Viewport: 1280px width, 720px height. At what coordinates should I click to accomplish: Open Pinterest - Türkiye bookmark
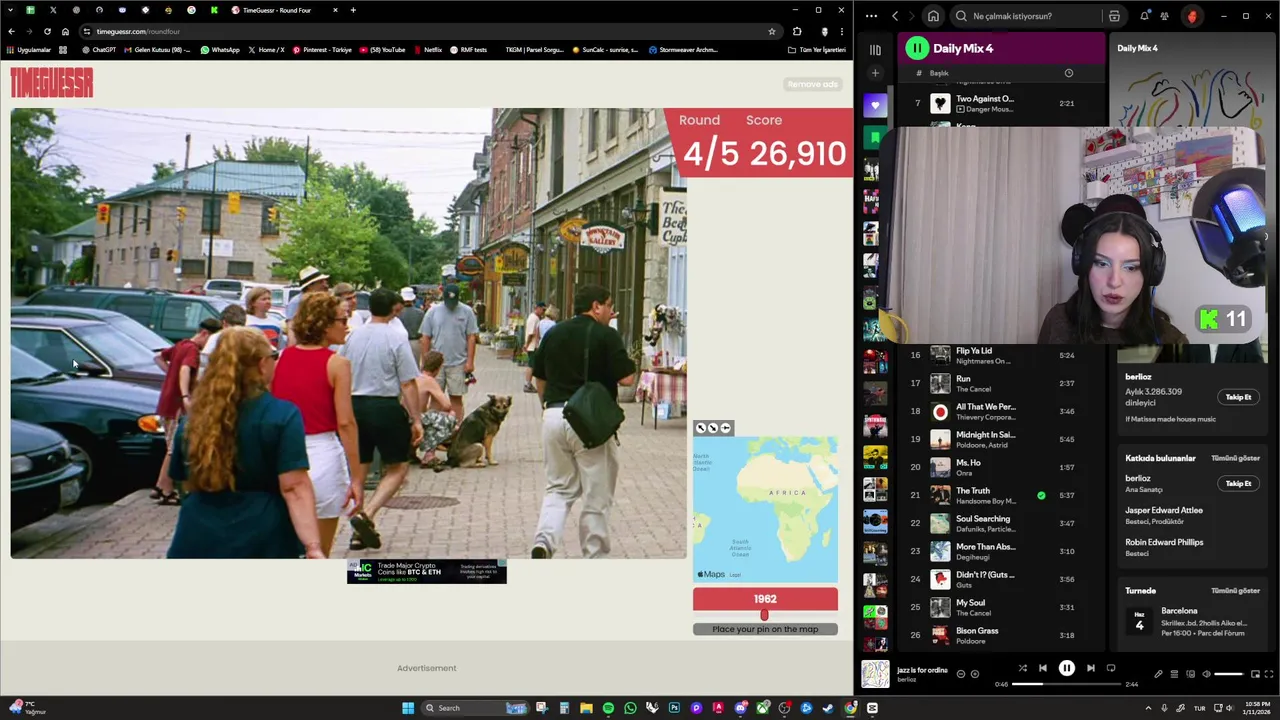tap(322, 49)
